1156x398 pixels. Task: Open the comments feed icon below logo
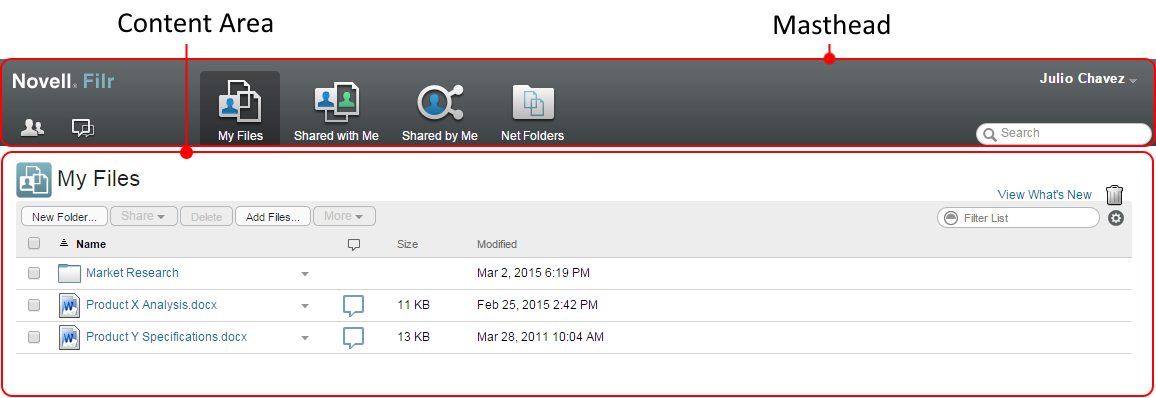(x=83, y=128)
